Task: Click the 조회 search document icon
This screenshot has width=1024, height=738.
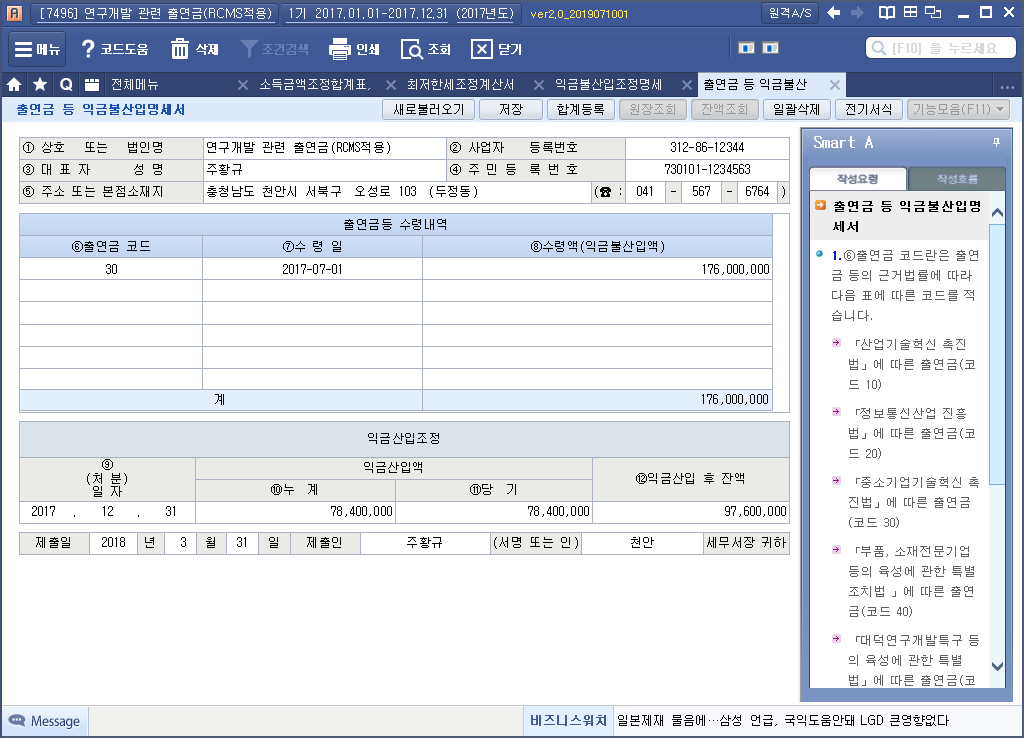Action: (412, 49)
